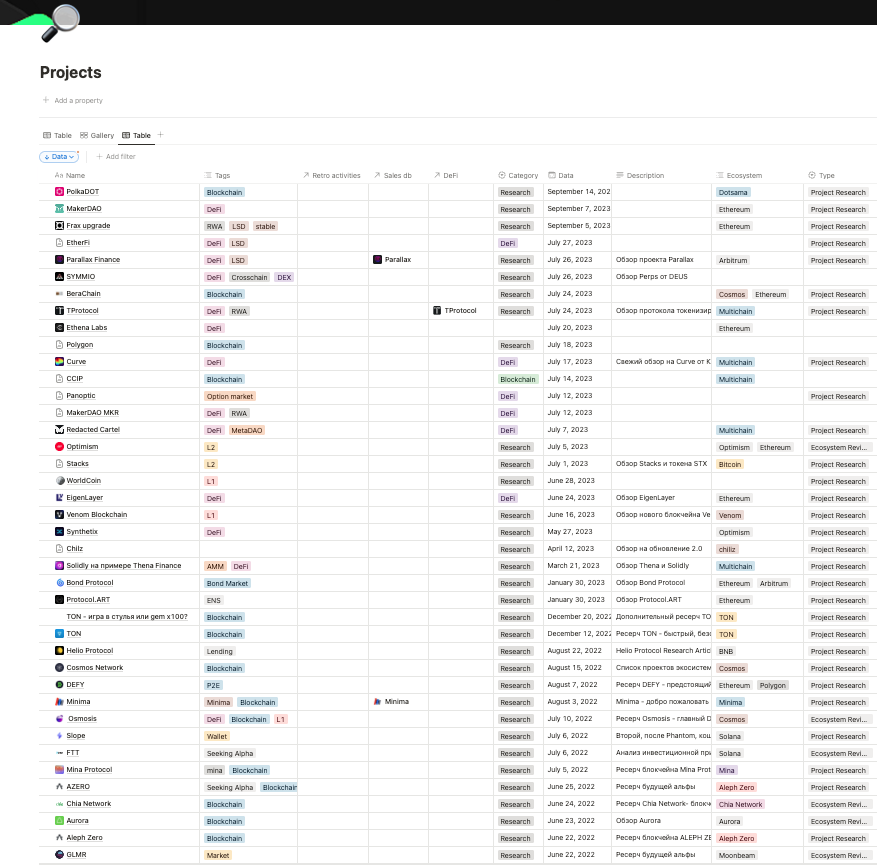This screenshot has width=877, height=868.
Task: Open the Tags column header menu
Action: click(x=218, y=175)
